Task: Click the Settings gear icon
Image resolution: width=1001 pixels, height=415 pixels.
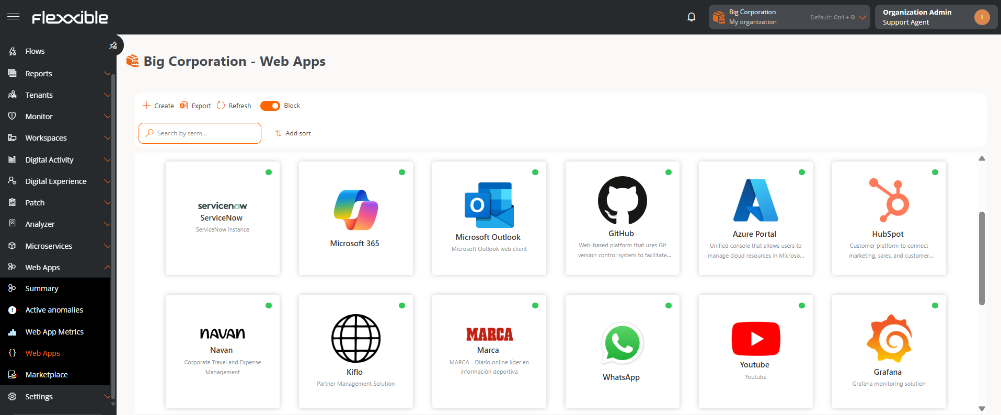Action: [x=12, y=396]
